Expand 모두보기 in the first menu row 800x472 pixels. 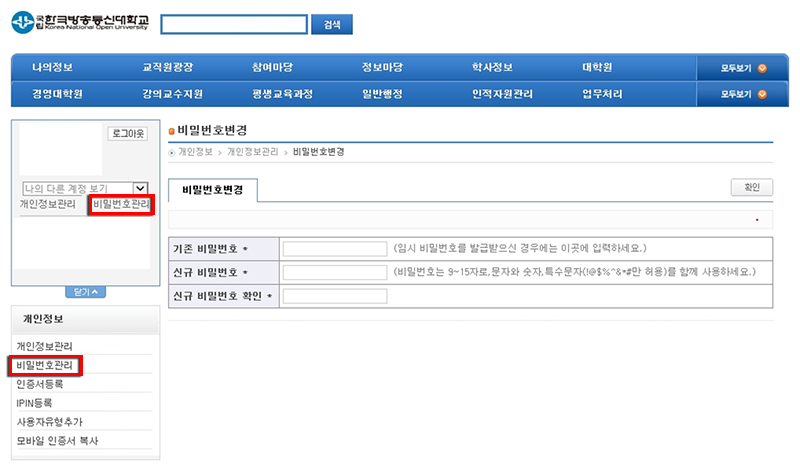coord(743,68)
